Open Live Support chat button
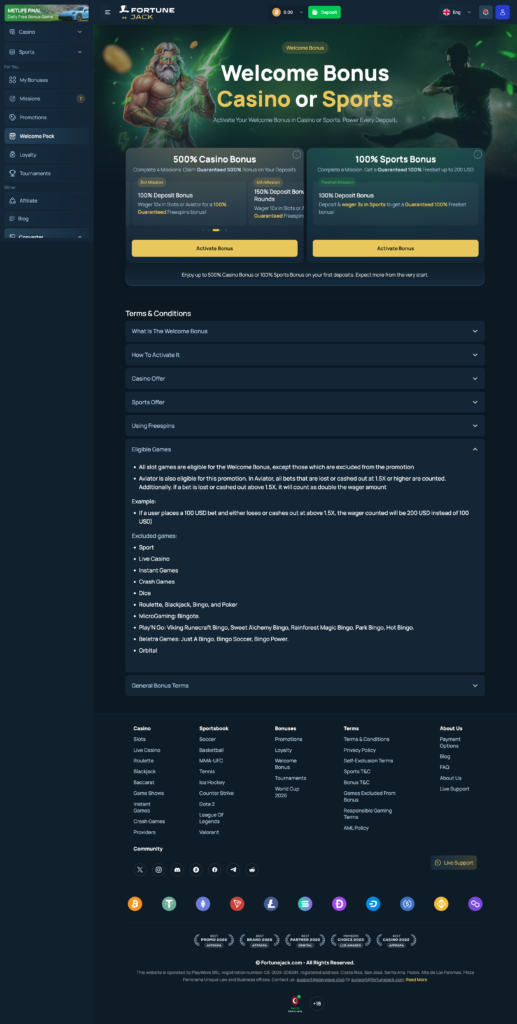Viewport: 517px width, 1024px height. coord(454,863)
